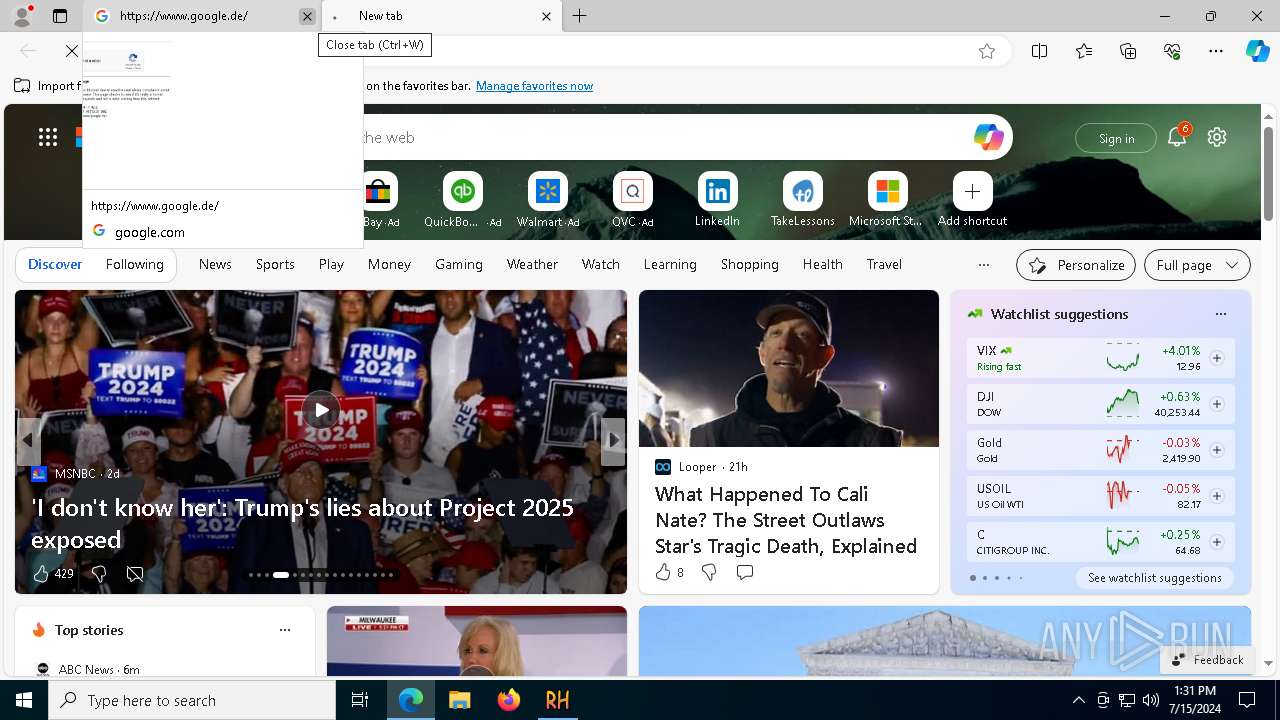
Task: Add this page to favorites star
Action: coord(987,51)
